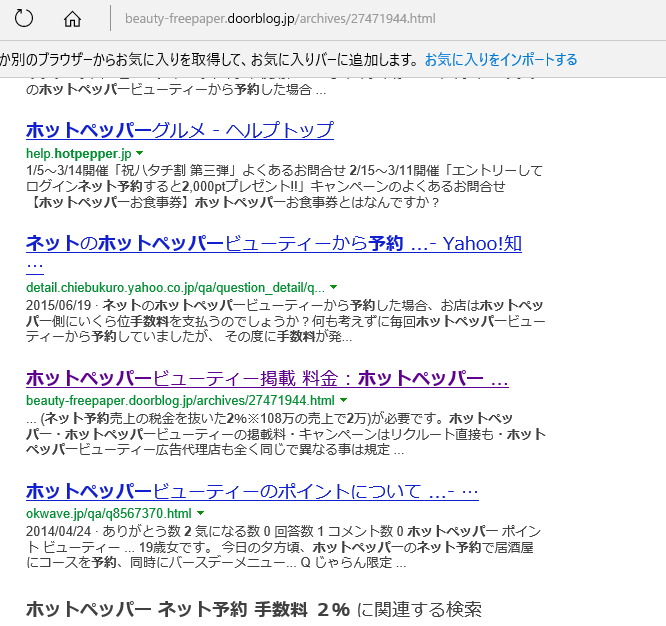Click the snippet text ネット予約売上の税金を抜いた2%
The height and width of the screenshot is (626, 666).
tap(146, 419)
